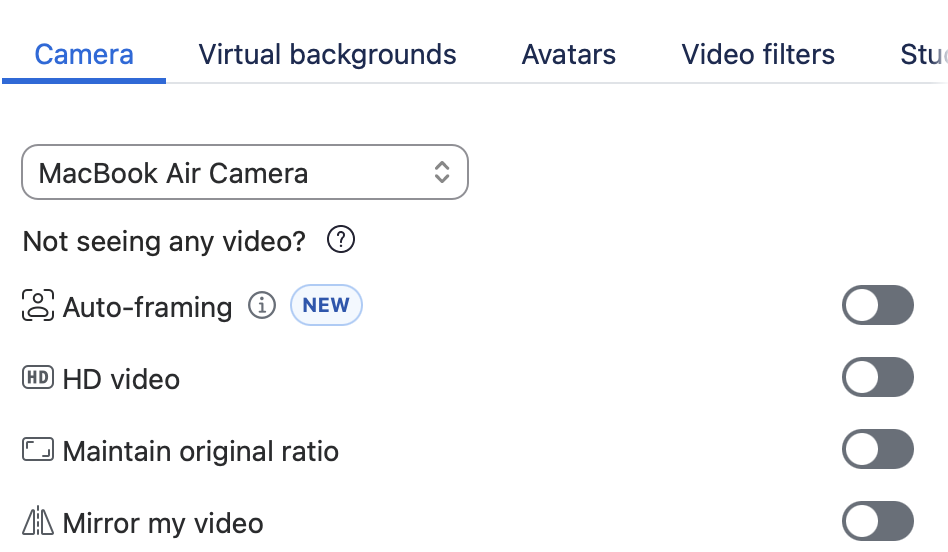Screen dimensions: 948x552
Task: Select the Camera tab
Action: coord(84,54)
